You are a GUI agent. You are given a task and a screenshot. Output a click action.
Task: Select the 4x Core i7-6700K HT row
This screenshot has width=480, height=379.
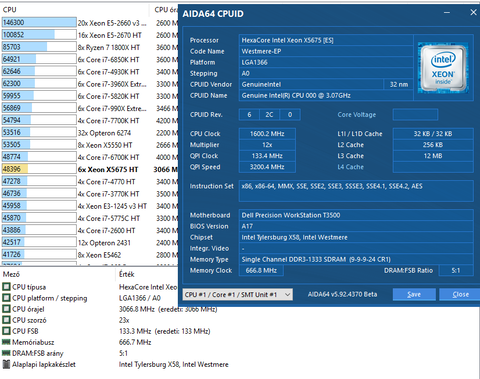90,157
